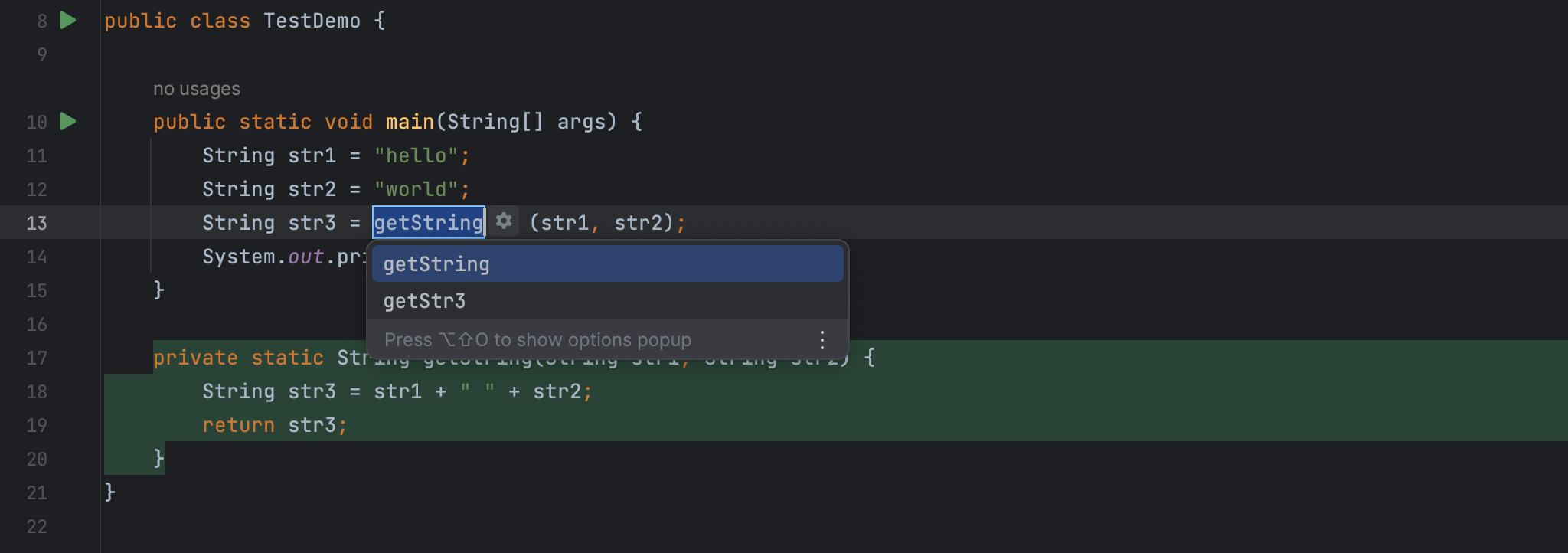Click the run icon beside class TestDemo

click(68, 20)
